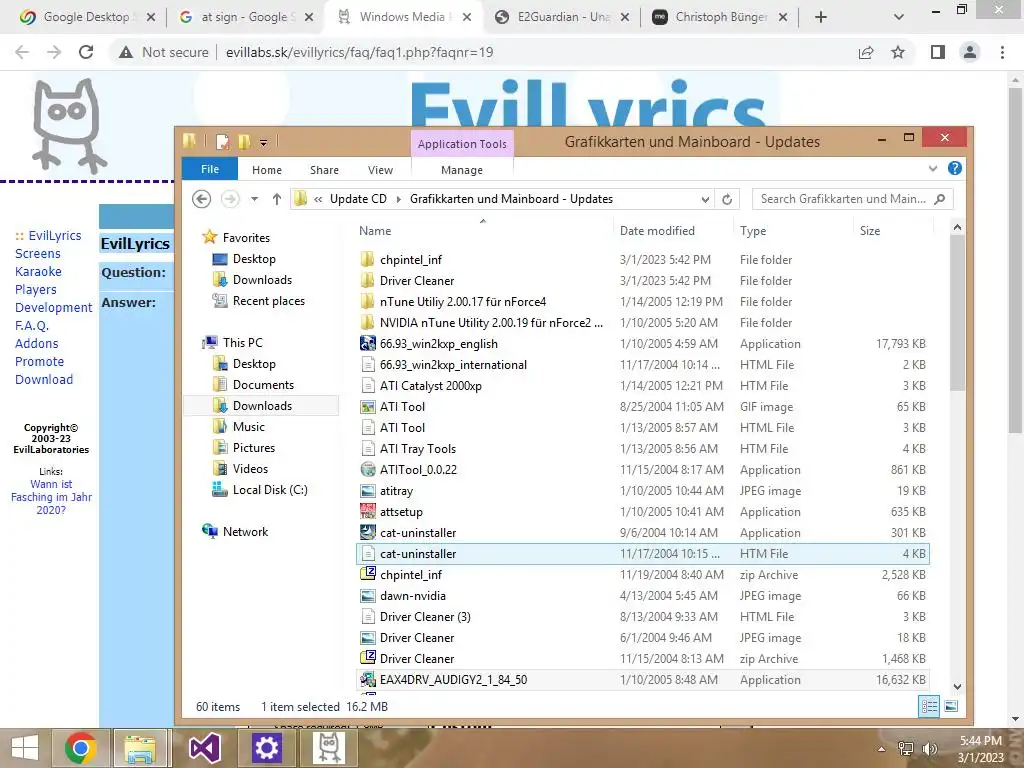Viewport: 1024px width, 768px height.
Task: Click the Properties quick access icon
Action: [x=223, y=141]
